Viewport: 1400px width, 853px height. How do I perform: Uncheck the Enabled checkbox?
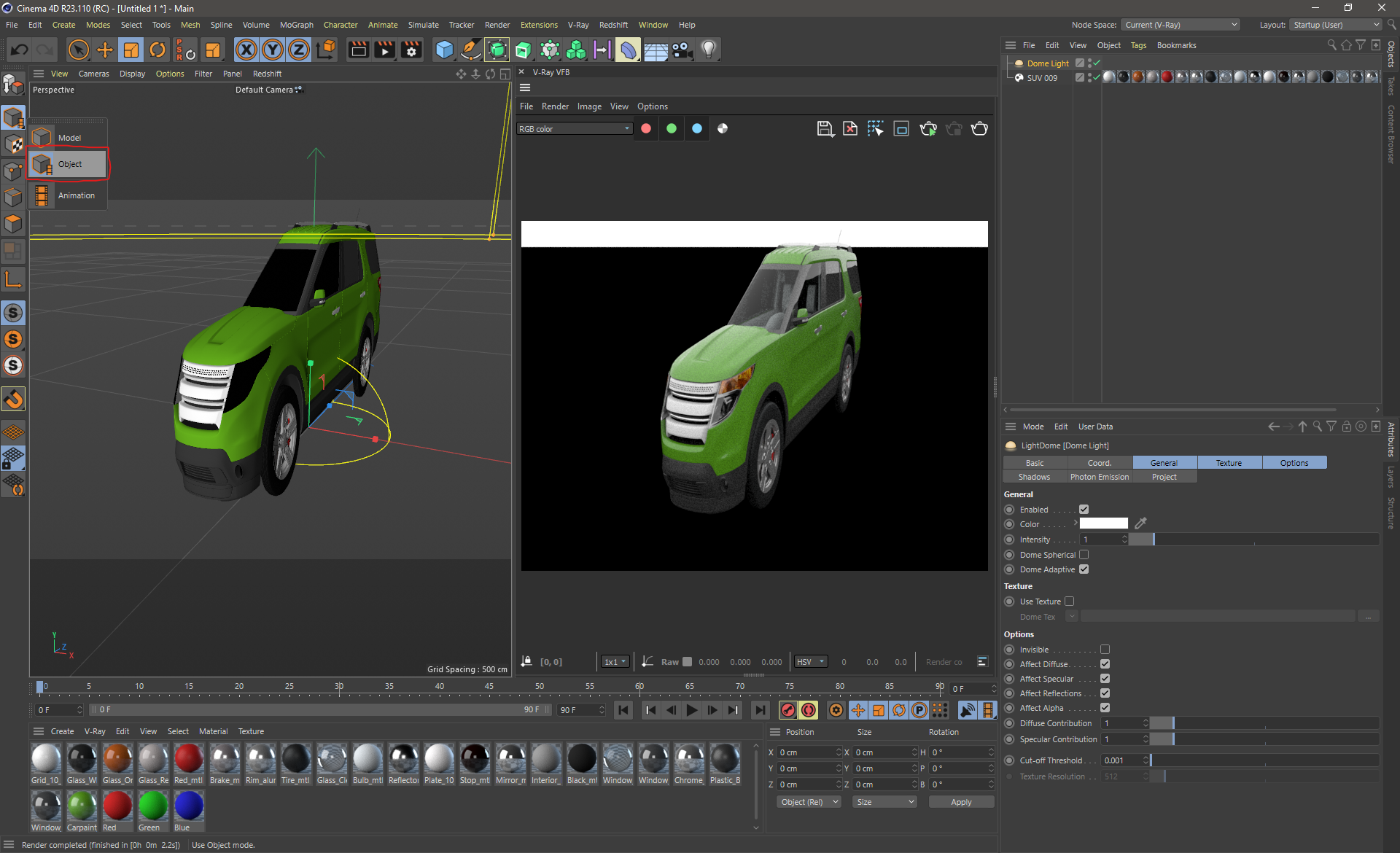[x=1084, y=510]
